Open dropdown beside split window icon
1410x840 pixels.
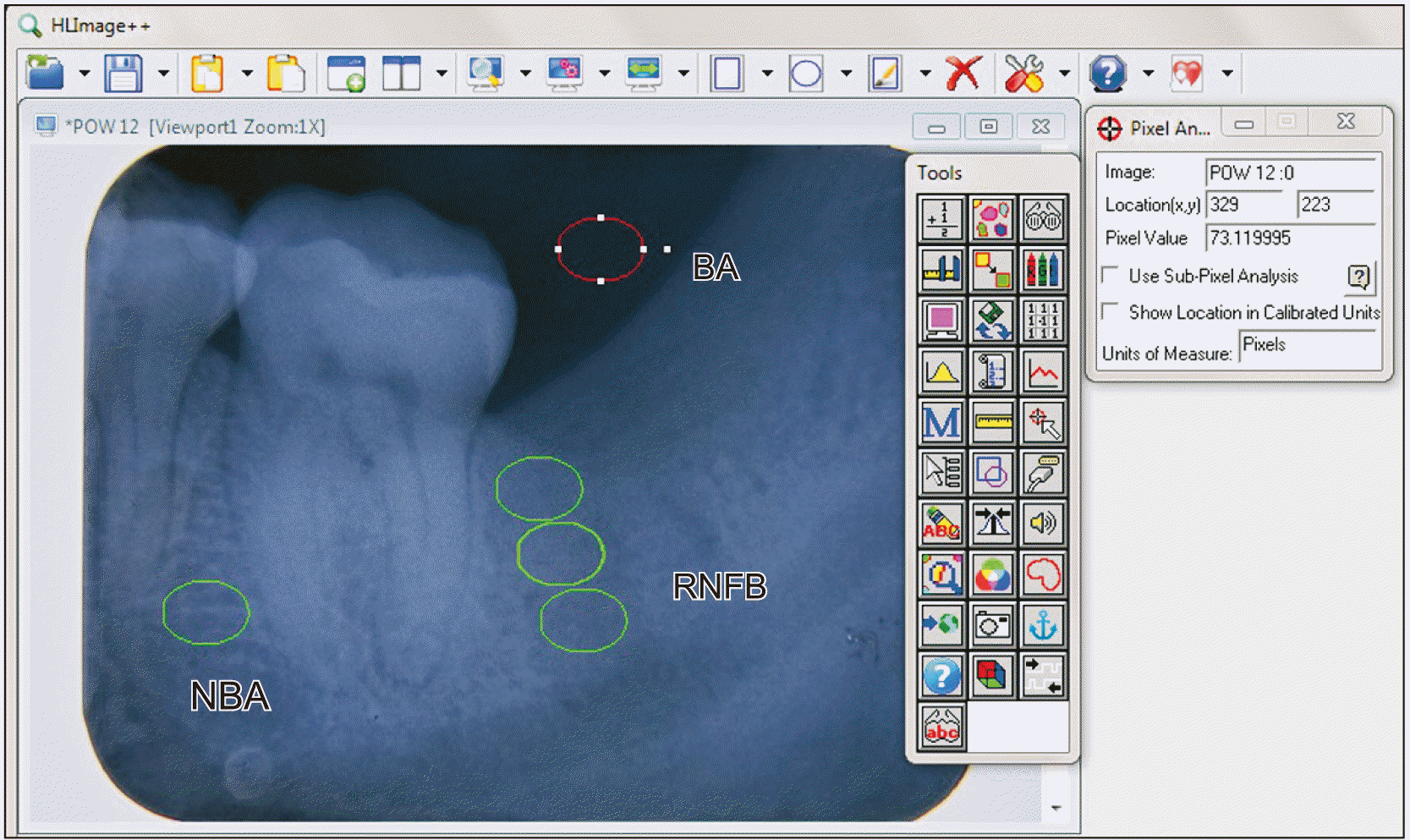(x=442, y=74)
